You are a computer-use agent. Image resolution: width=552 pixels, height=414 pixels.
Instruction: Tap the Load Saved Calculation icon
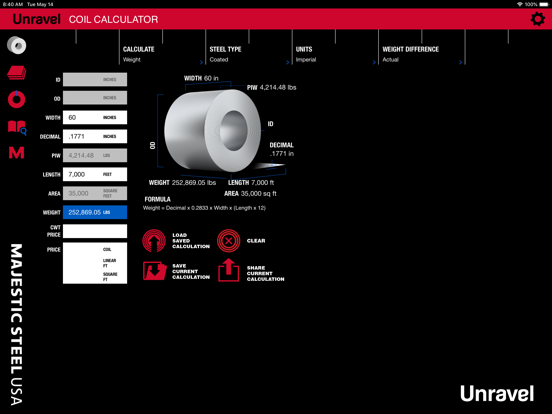click(154, 241)
